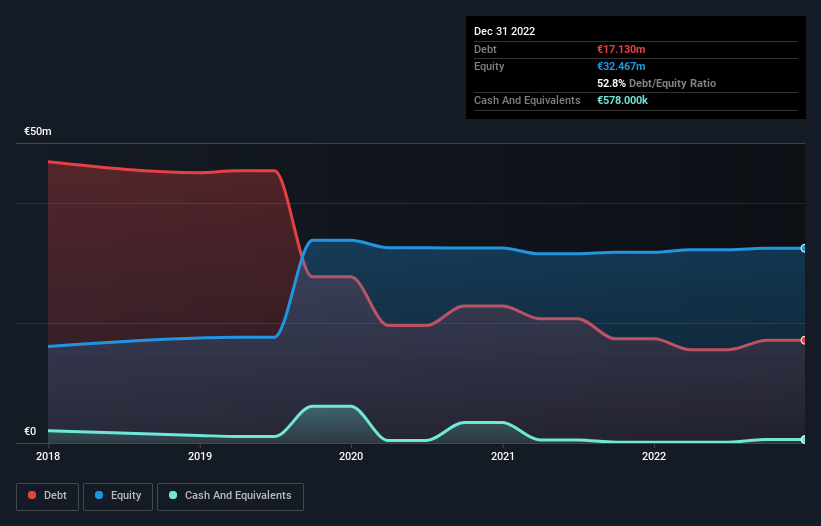Toggle the Equity legend button

118,496
